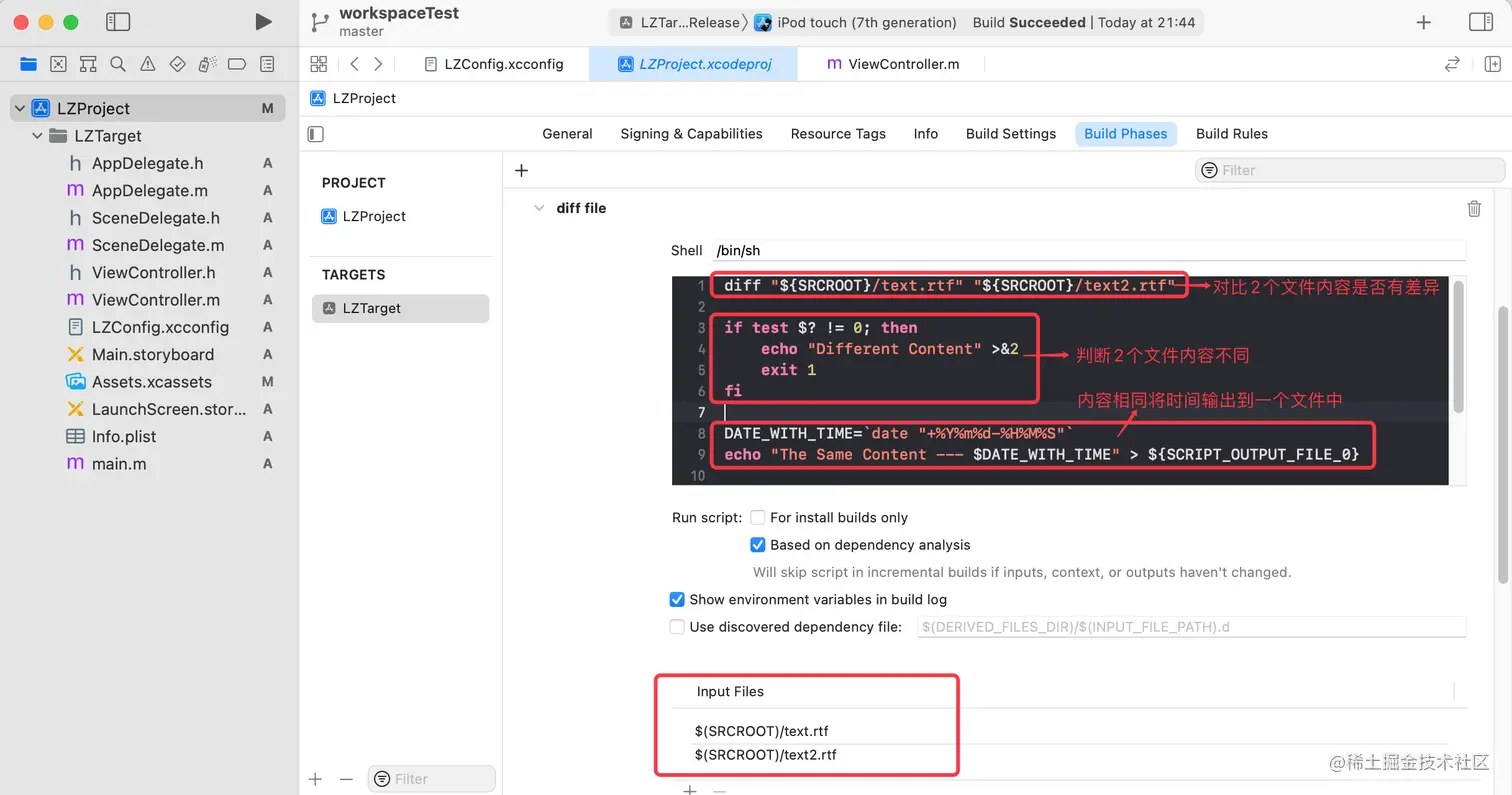Open the Breakpoint navigator icon
The width and height of the screenshot is (1512, 795).
coord(237,64)
